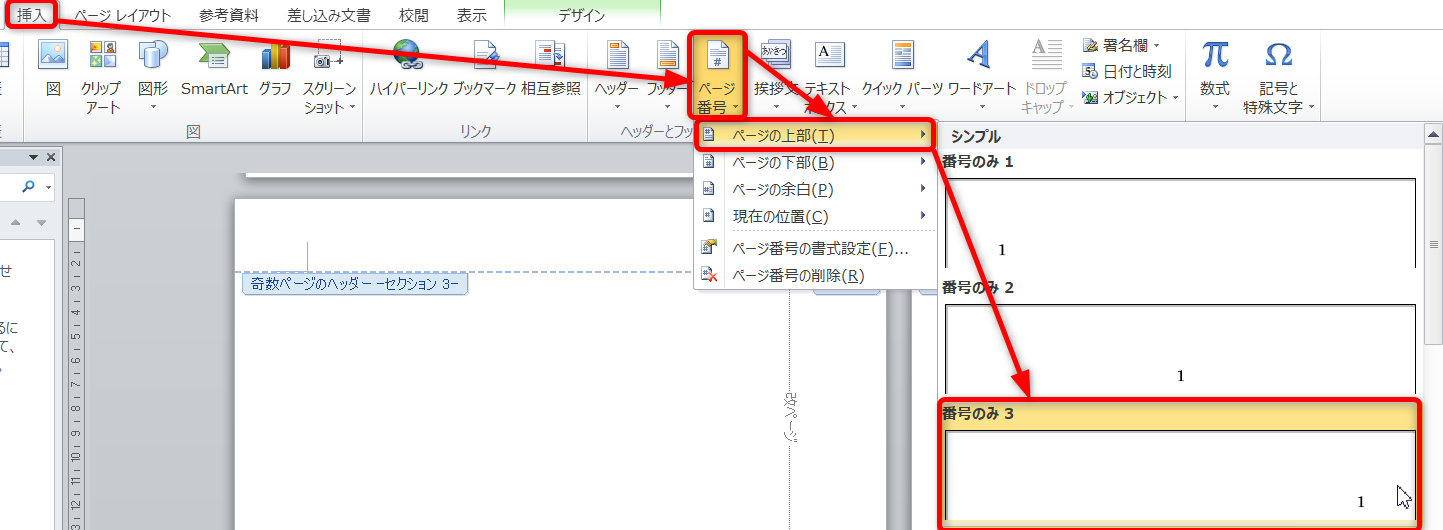Image resolution: width=1443 pixels, height=530 pixels.
Task: Open the ワードアート WordArt tool
Action: (x=981, y=70)
